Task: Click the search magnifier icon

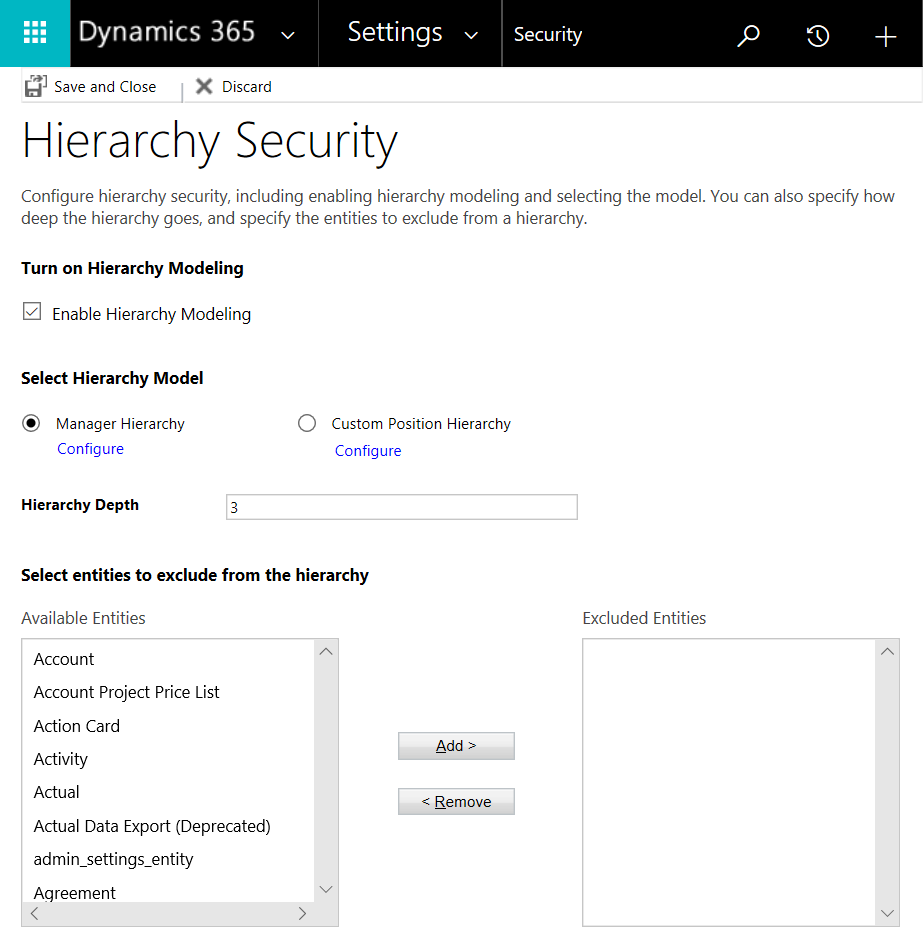Action: pos(748,35)
